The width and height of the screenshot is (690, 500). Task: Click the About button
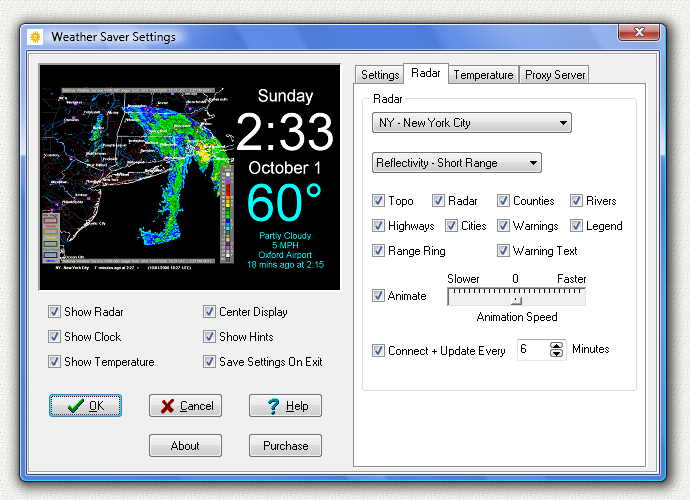pyautogui.click(x=185, y=446)
